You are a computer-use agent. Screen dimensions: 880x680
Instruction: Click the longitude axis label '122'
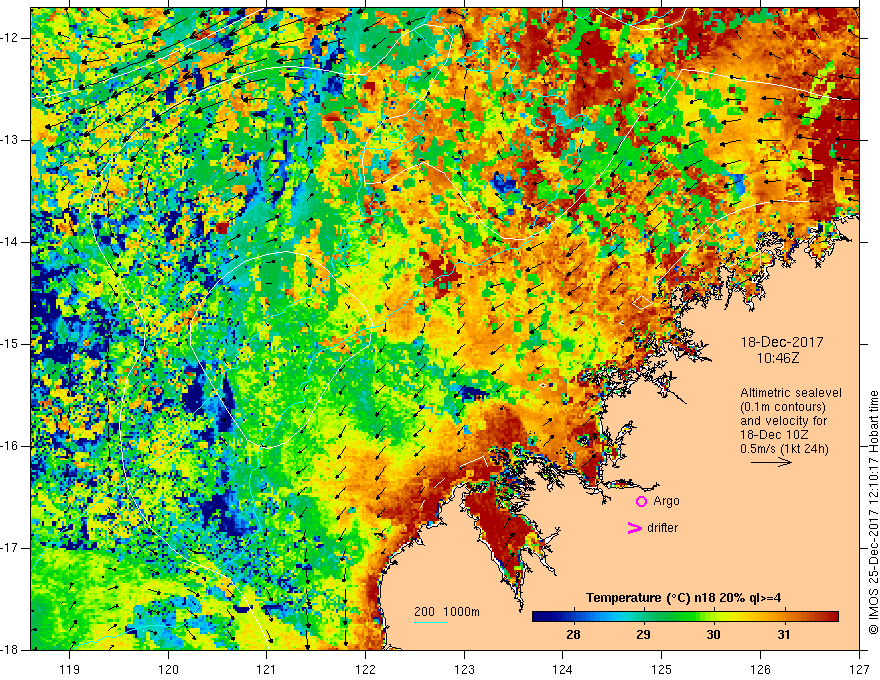[365, 669]
